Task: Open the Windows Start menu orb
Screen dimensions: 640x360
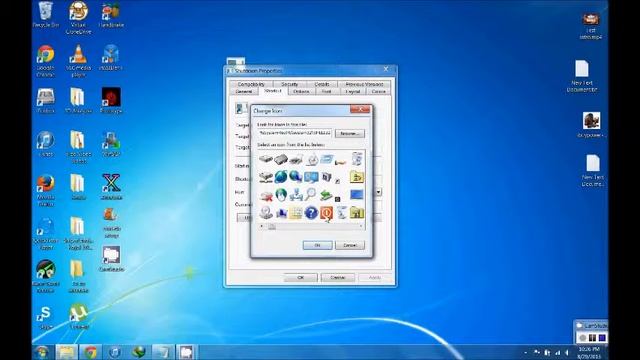Action: point(43,352)
